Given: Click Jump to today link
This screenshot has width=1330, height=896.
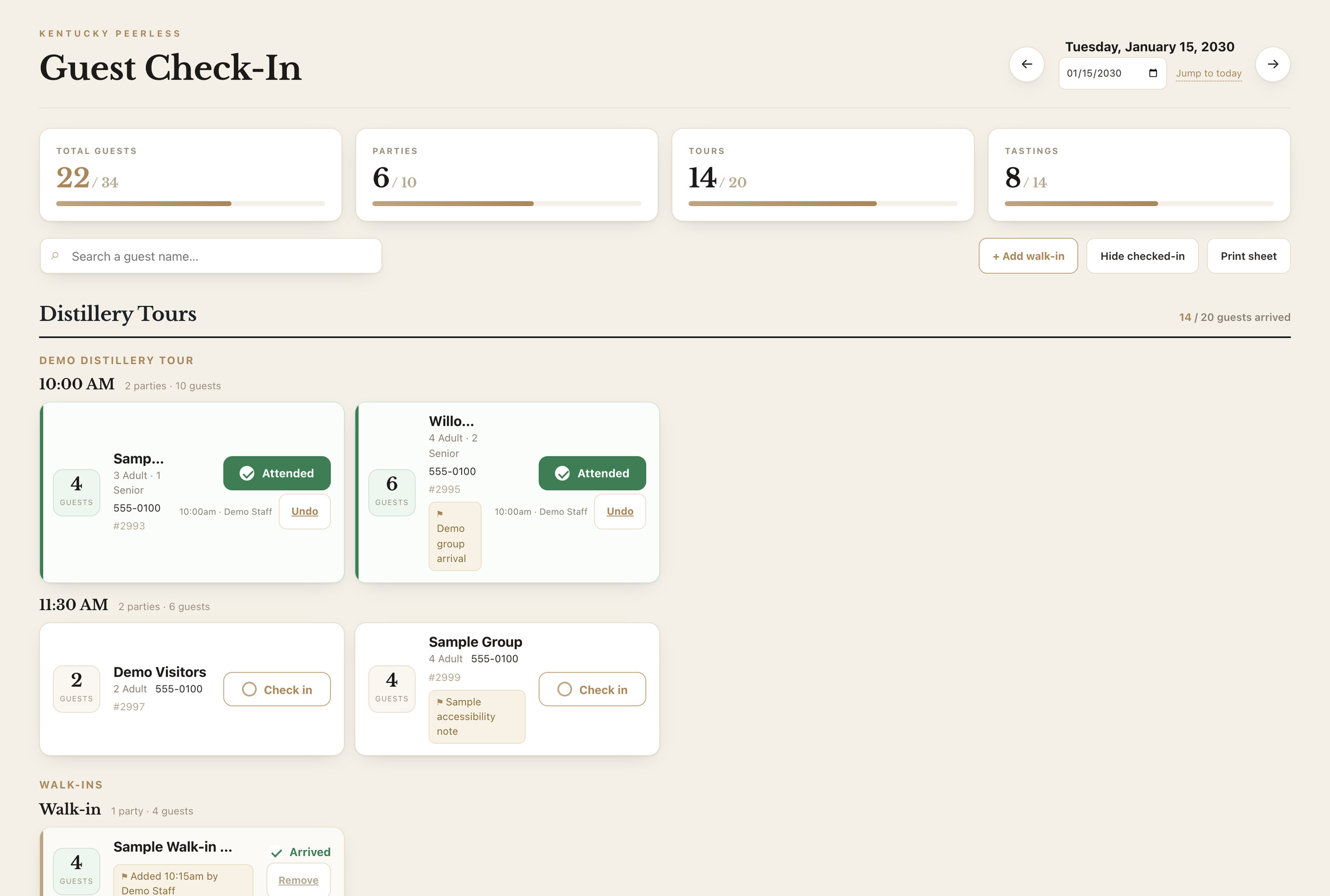Looking at the screenshot, I should [x=1208, y=73].
